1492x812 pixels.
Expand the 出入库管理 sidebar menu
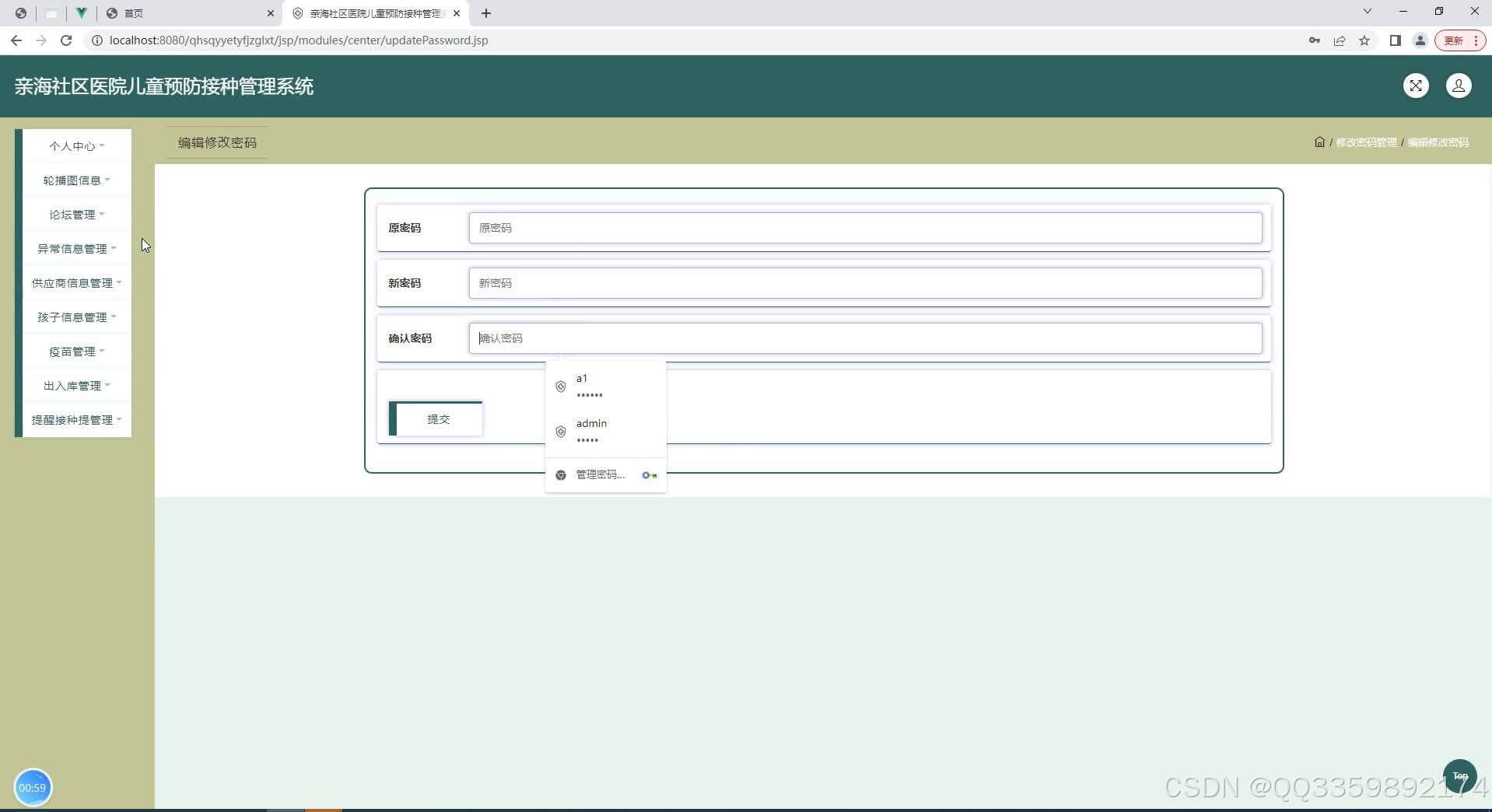76,386
